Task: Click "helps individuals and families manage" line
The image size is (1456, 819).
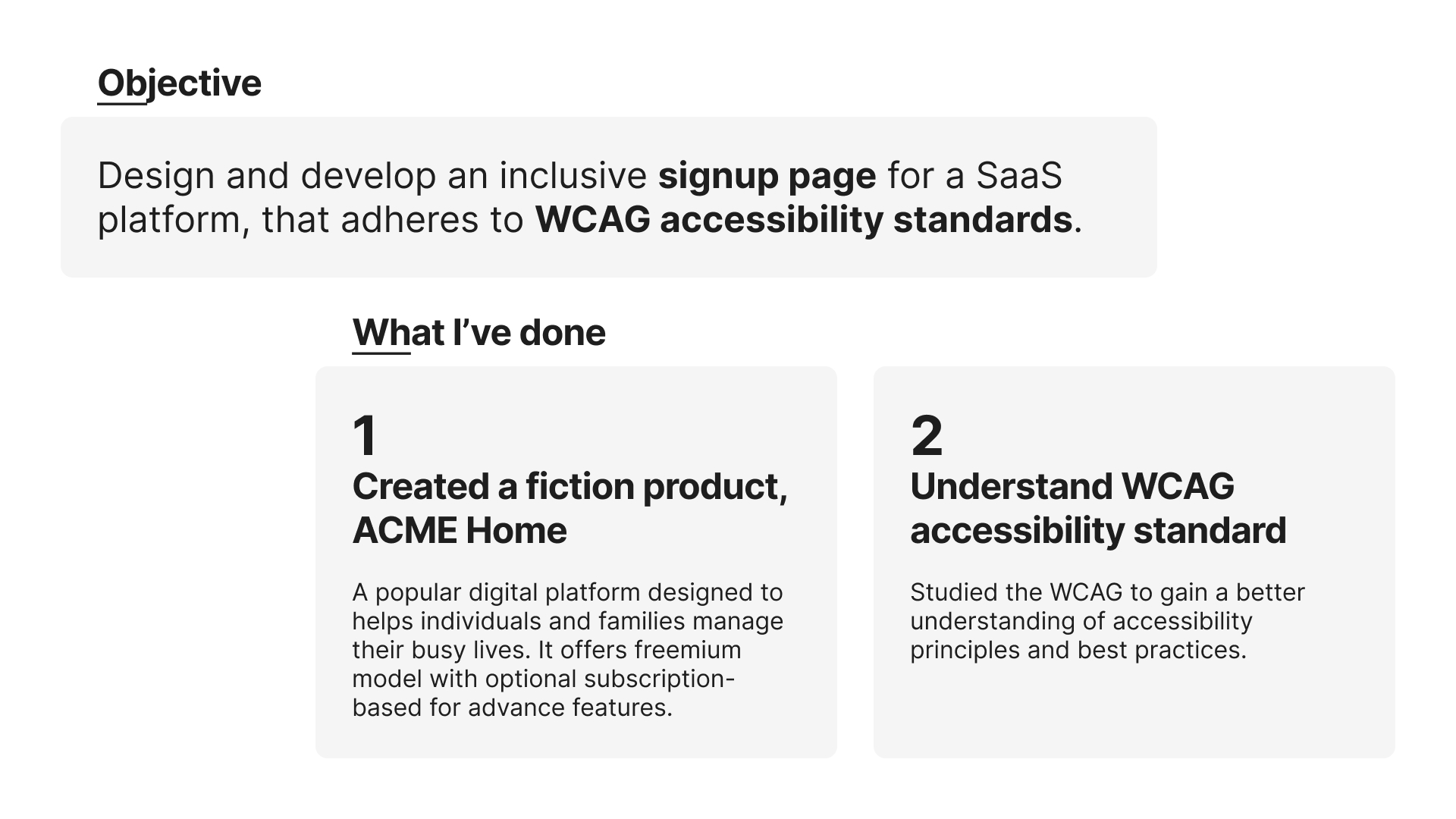Action: (x=566, y=621)
